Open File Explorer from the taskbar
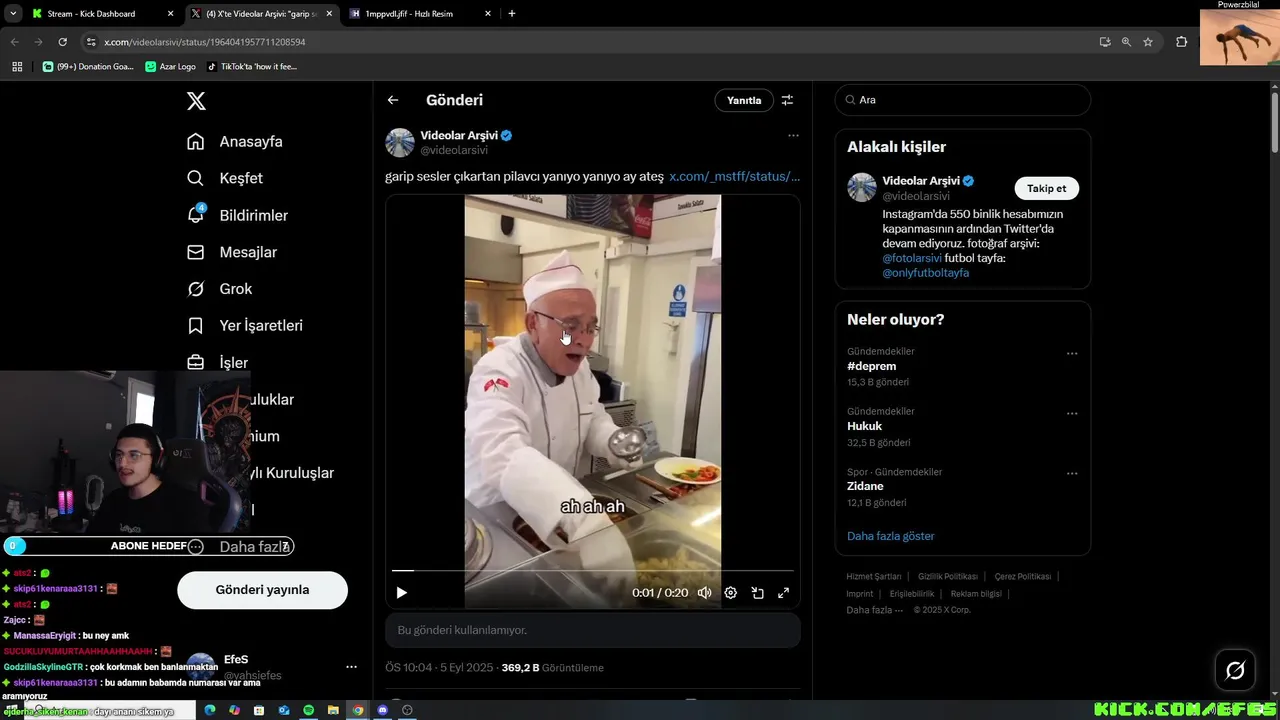The image size is (1280, 720). (333, 710)
